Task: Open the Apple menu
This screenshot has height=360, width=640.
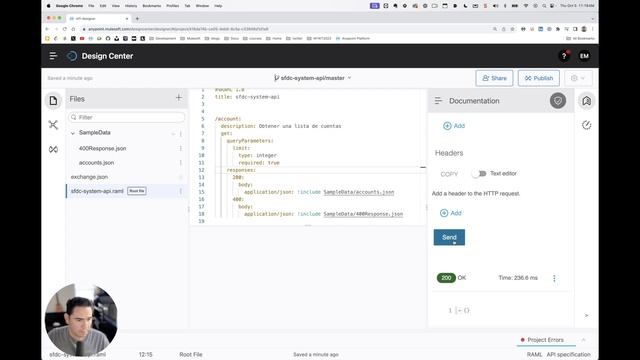Action: click(x=49, y=6)
